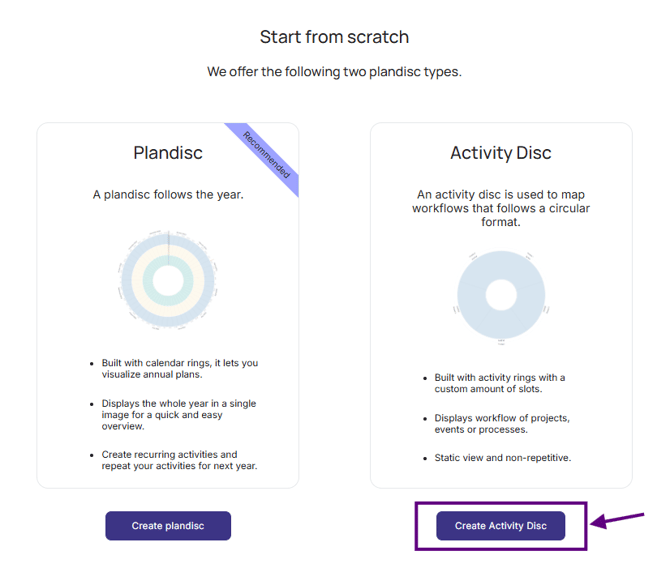Click 'We offer the following two plandisc types' subtitle
The width and height of the screenshot is (670, 568).
click(335, 71)
